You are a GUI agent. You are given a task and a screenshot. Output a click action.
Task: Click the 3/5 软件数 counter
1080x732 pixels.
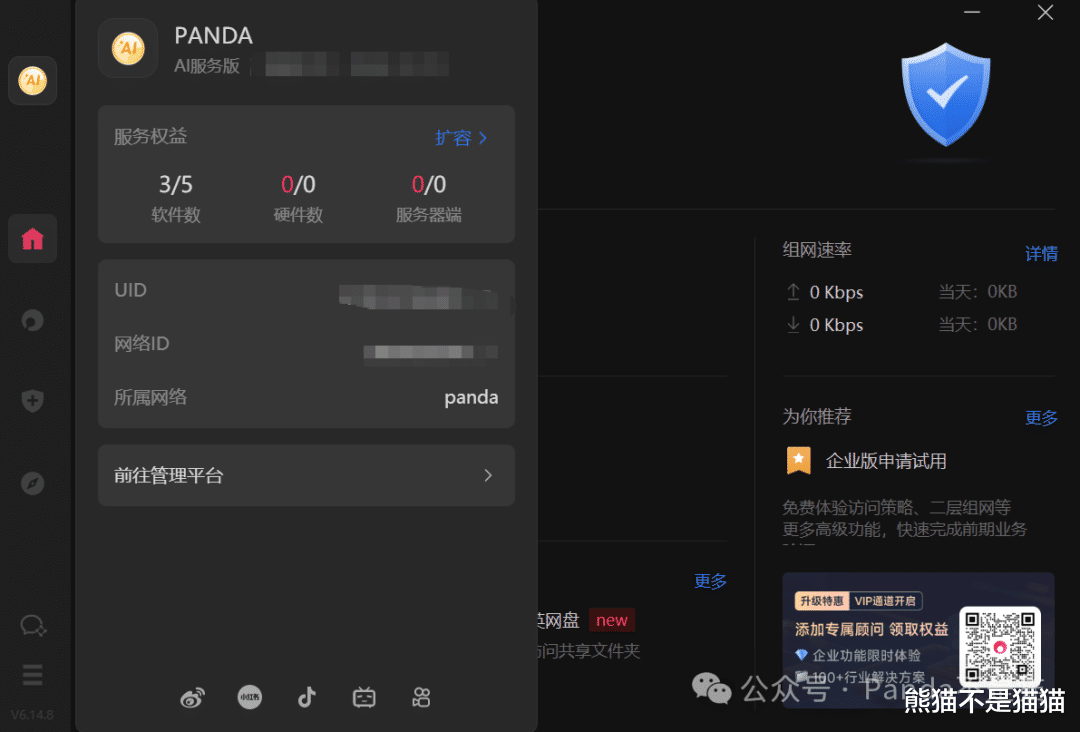[x=176, y=198]
